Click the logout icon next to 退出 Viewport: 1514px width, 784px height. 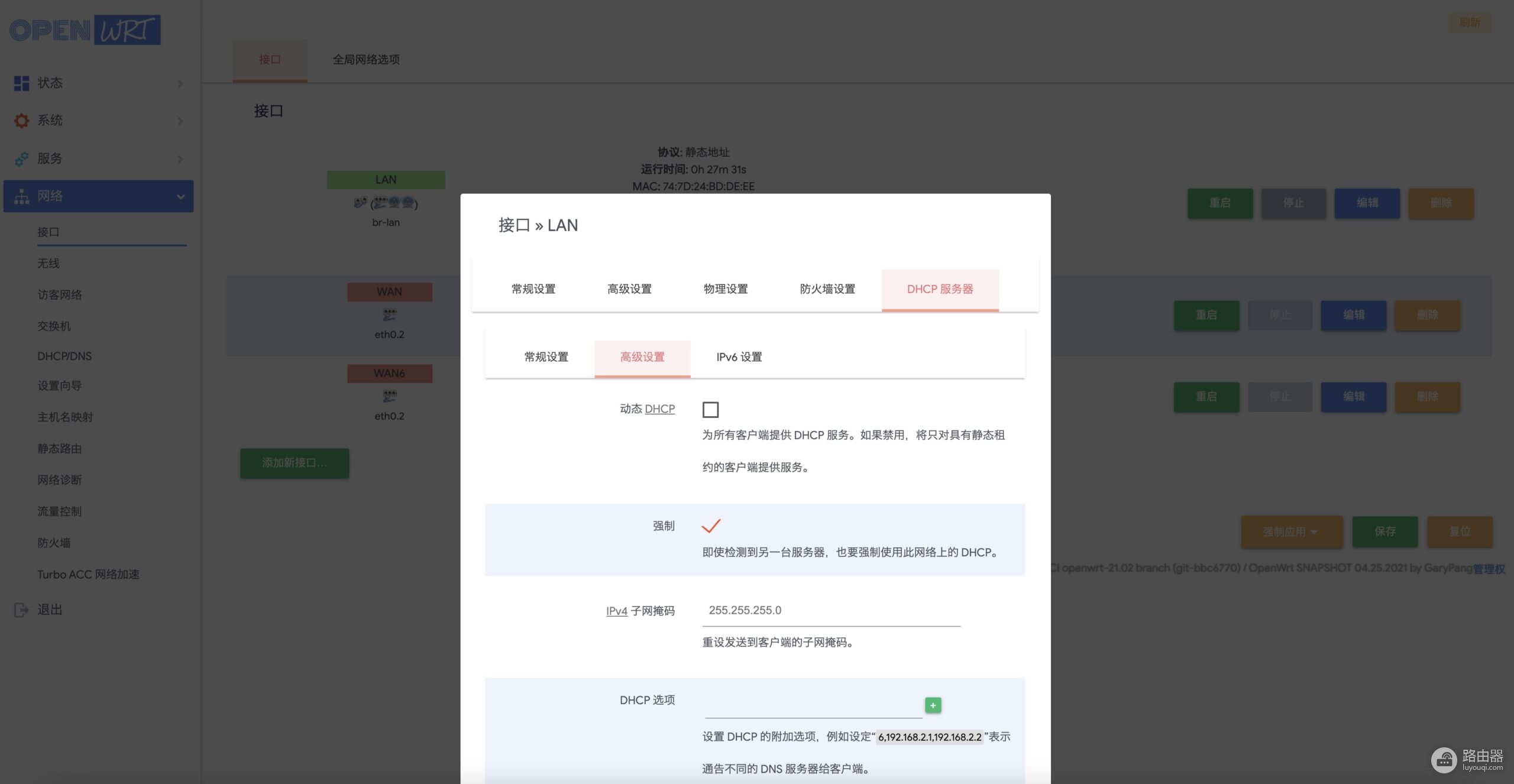[x=21, y=610]
